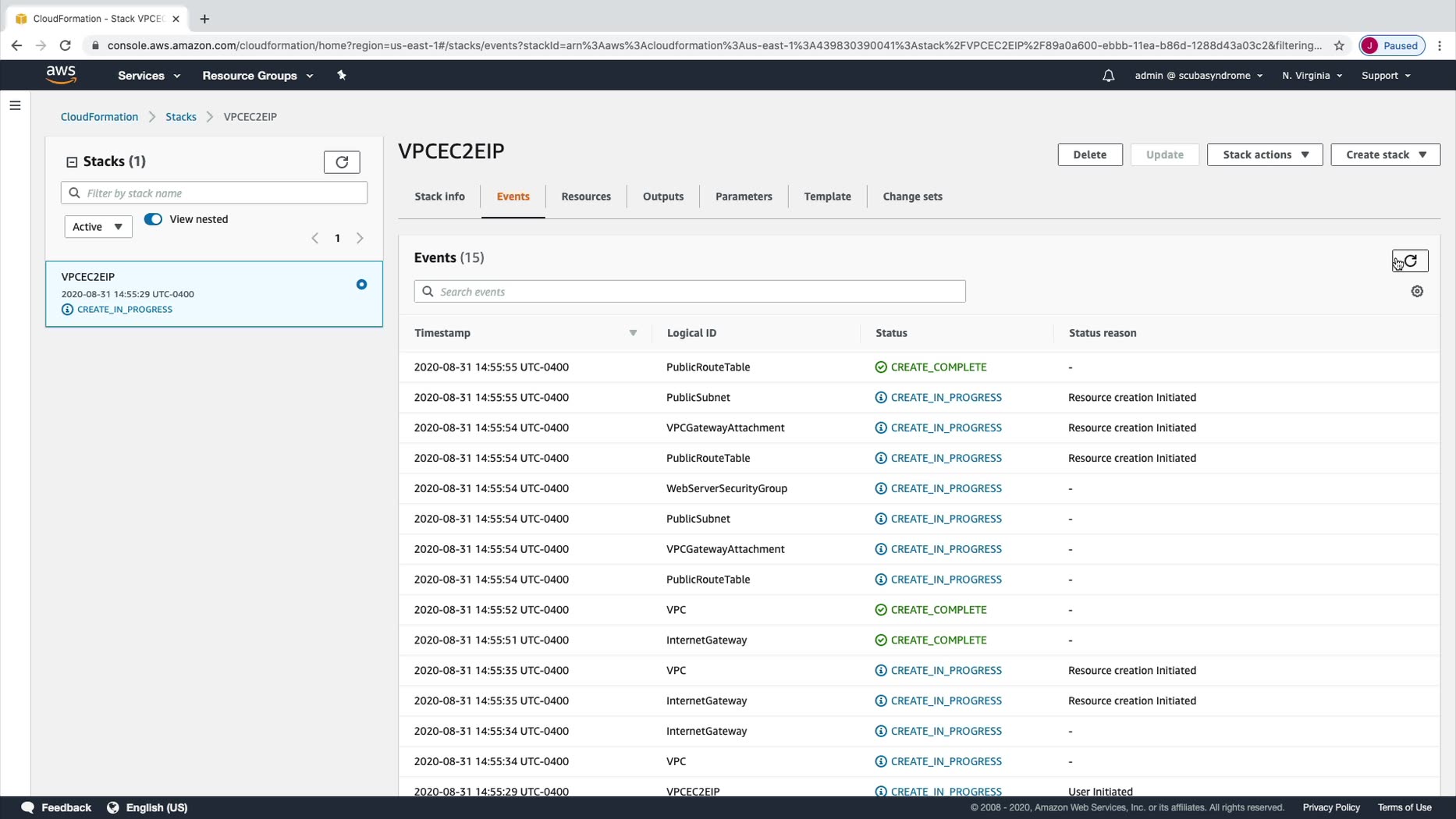Viewport: 1456px width, 819px height.
Task: Expand the Resource Groups menu
Action: click(257, 76)
